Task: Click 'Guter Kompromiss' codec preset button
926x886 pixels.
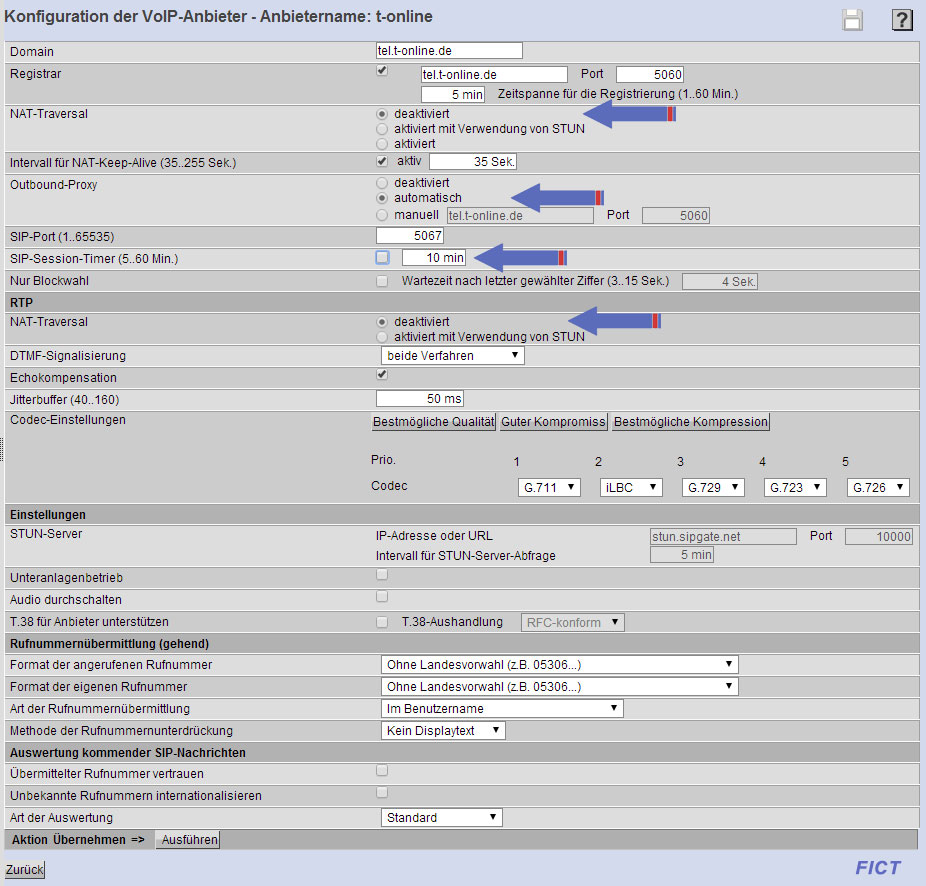Action: coord(553,422)
